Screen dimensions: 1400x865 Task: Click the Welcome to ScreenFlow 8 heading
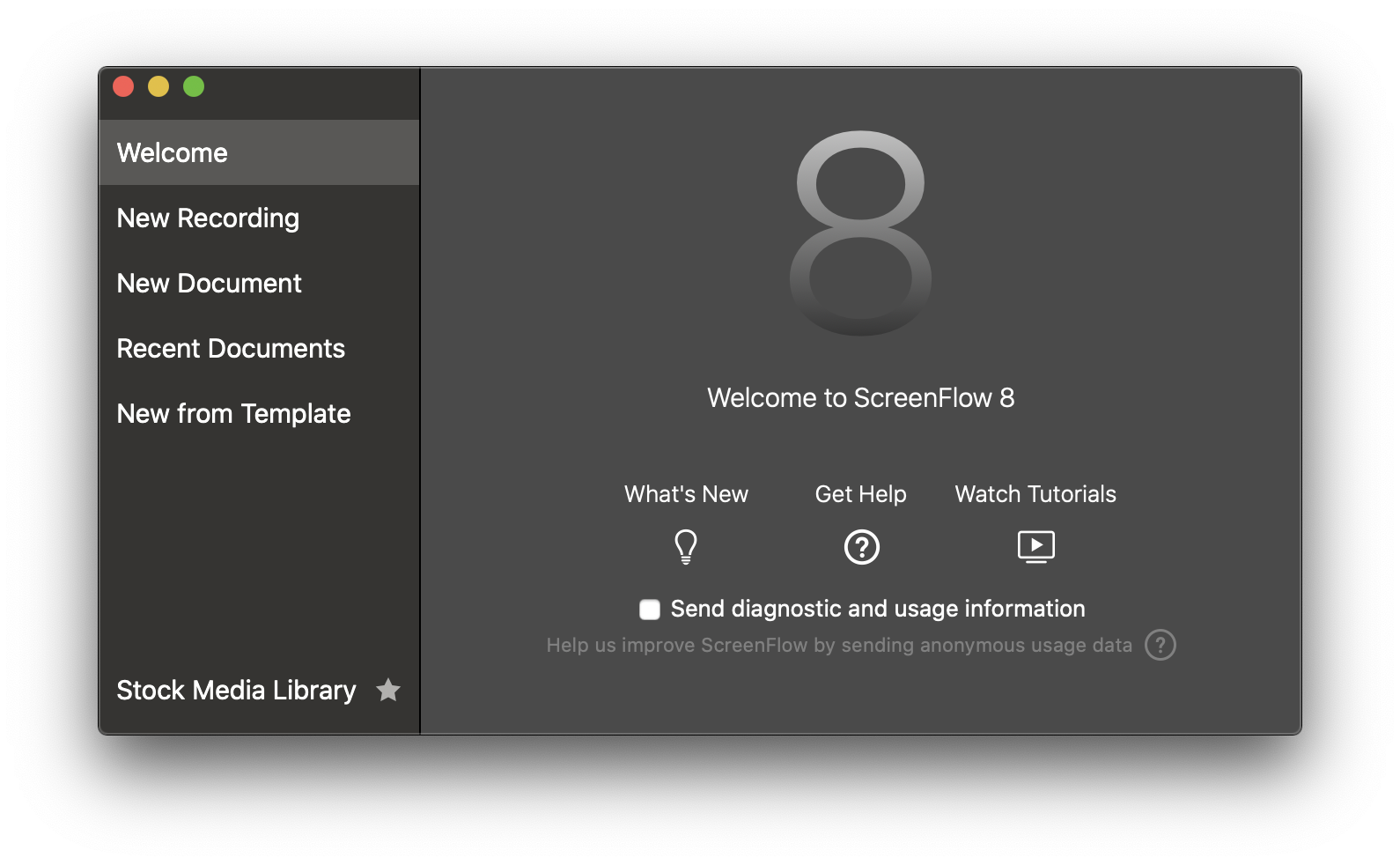tap(860, 398)
